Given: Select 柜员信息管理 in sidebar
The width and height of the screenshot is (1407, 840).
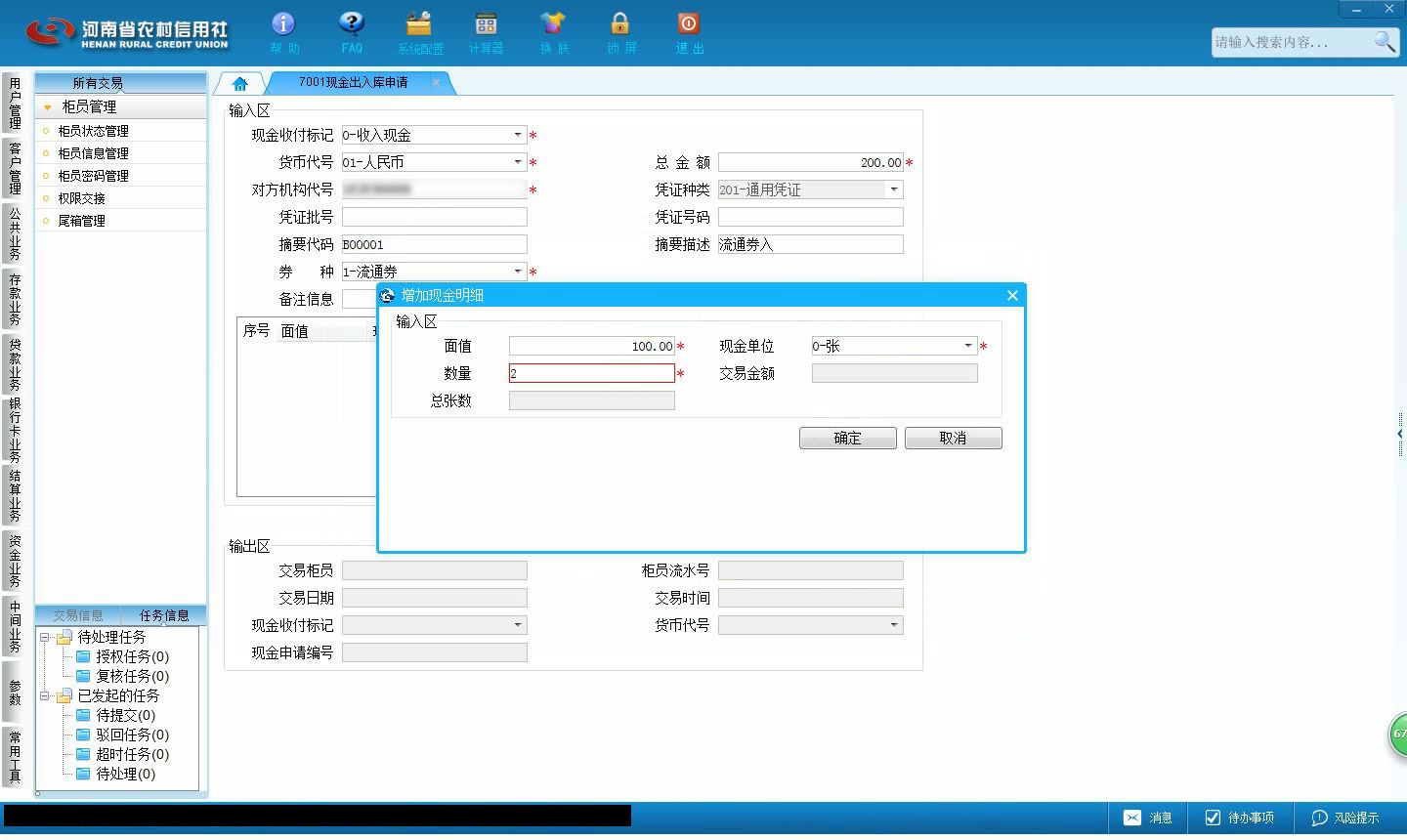Looking at the screenshot, I should coord(93,153).
